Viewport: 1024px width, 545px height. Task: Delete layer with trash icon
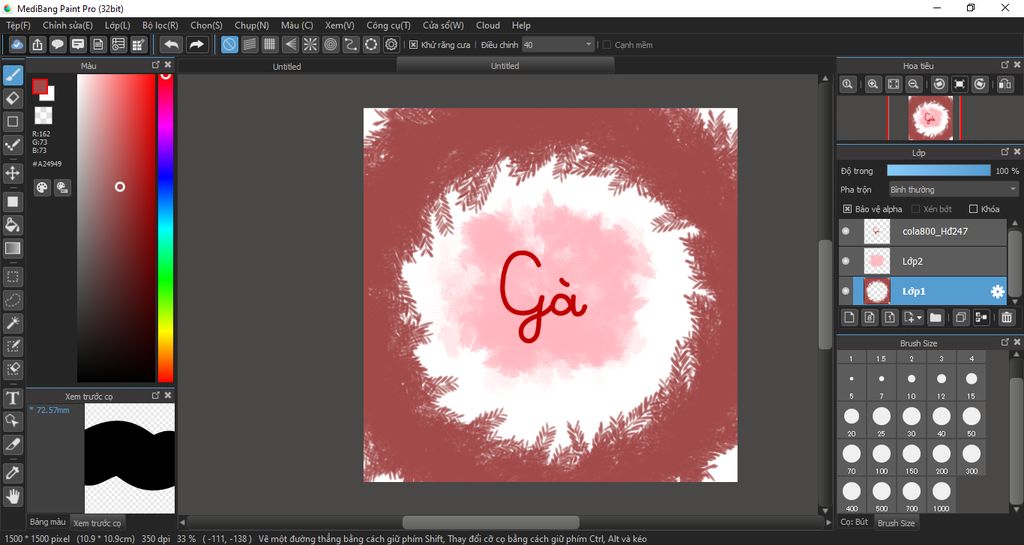point(1006,318)
